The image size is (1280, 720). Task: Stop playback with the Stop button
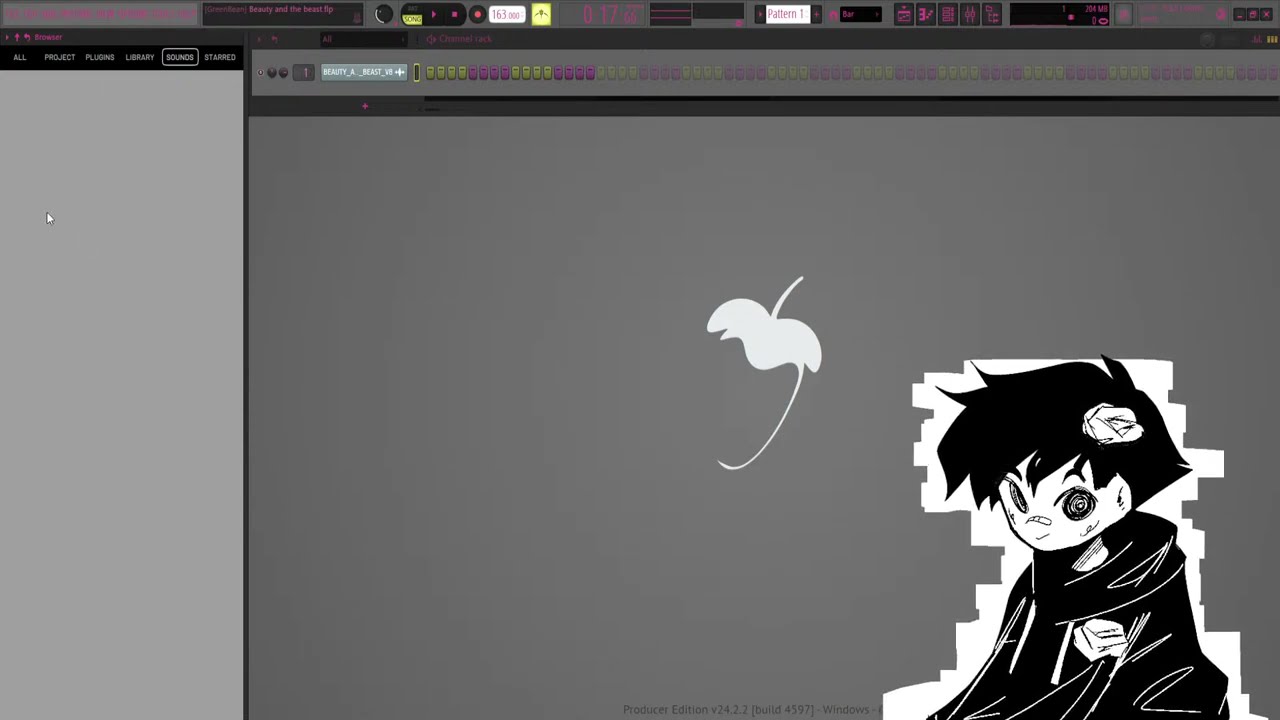[x=455, y=14]
